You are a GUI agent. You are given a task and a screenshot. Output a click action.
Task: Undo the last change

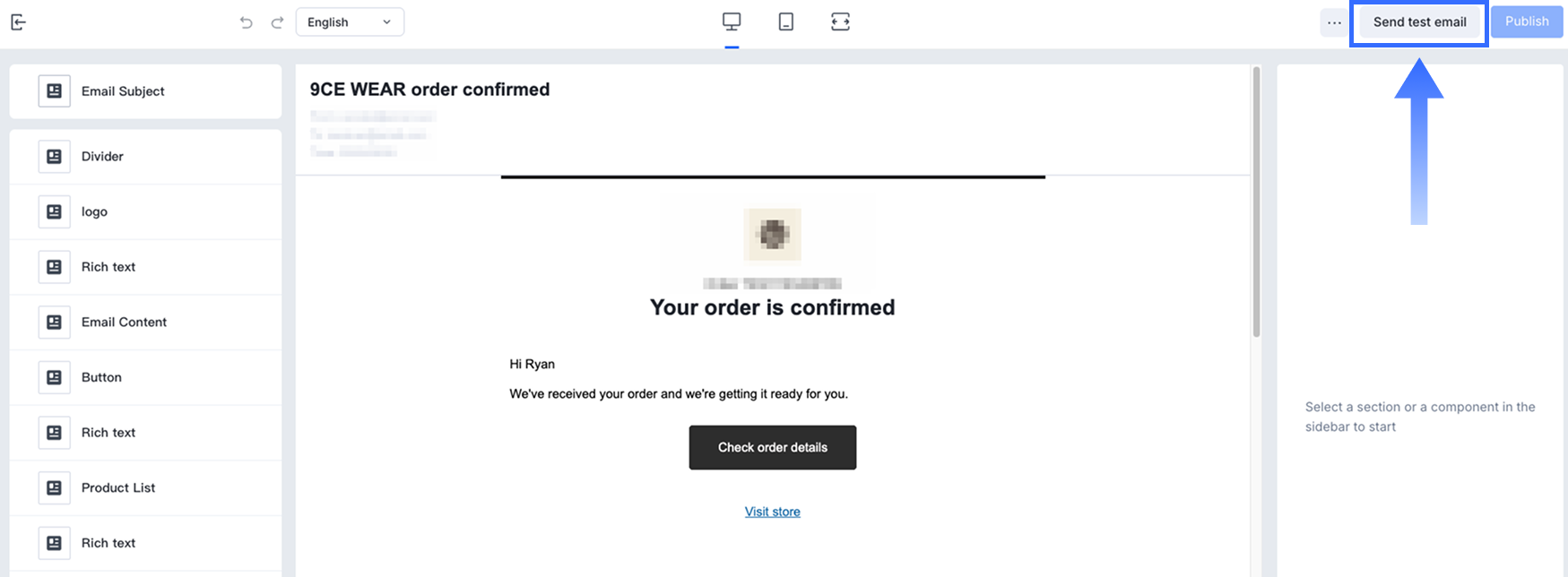[246, 22]
